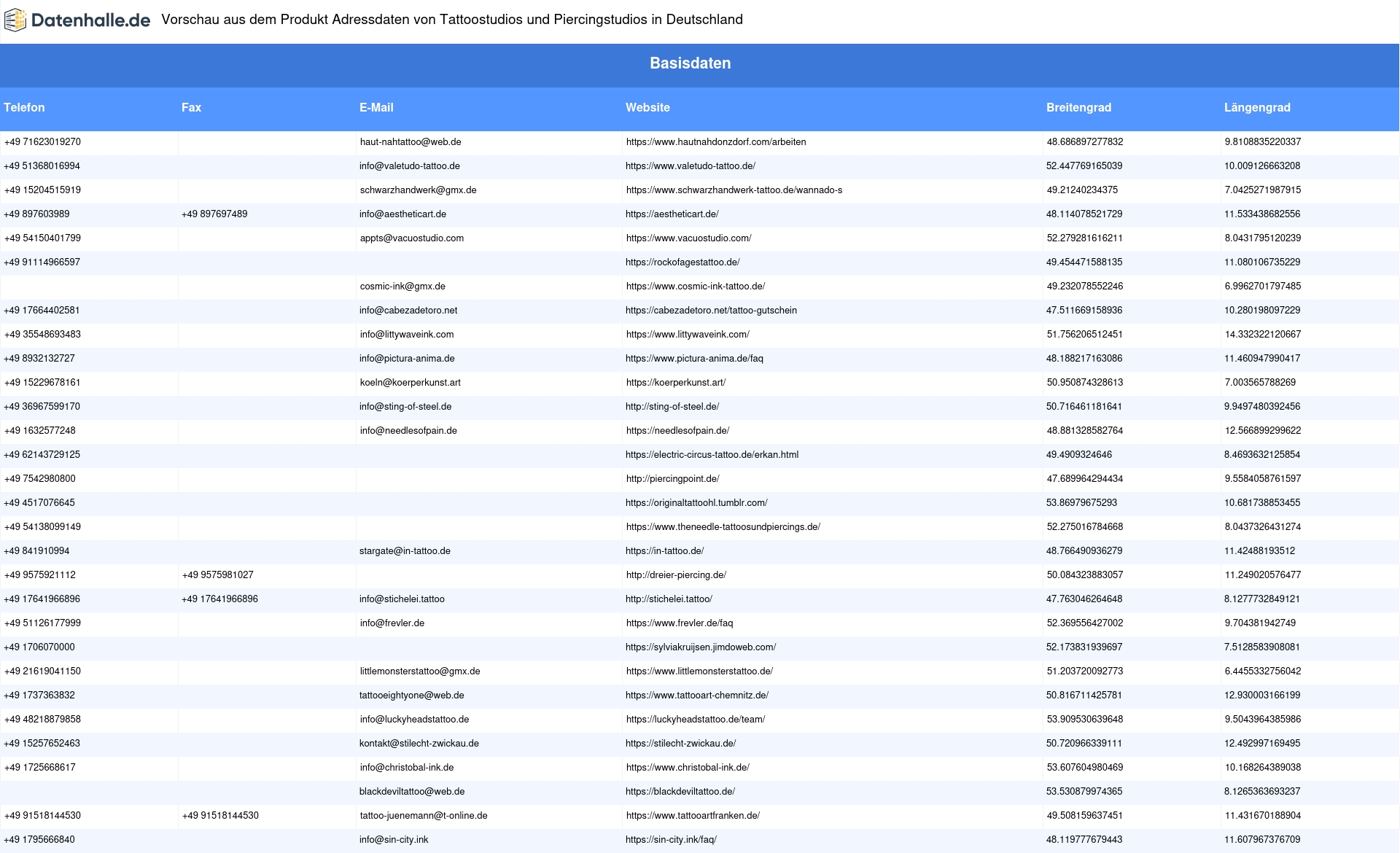
Task: Open the https://in-tattoo.de/ website link
Action: [x=664, y=551]
